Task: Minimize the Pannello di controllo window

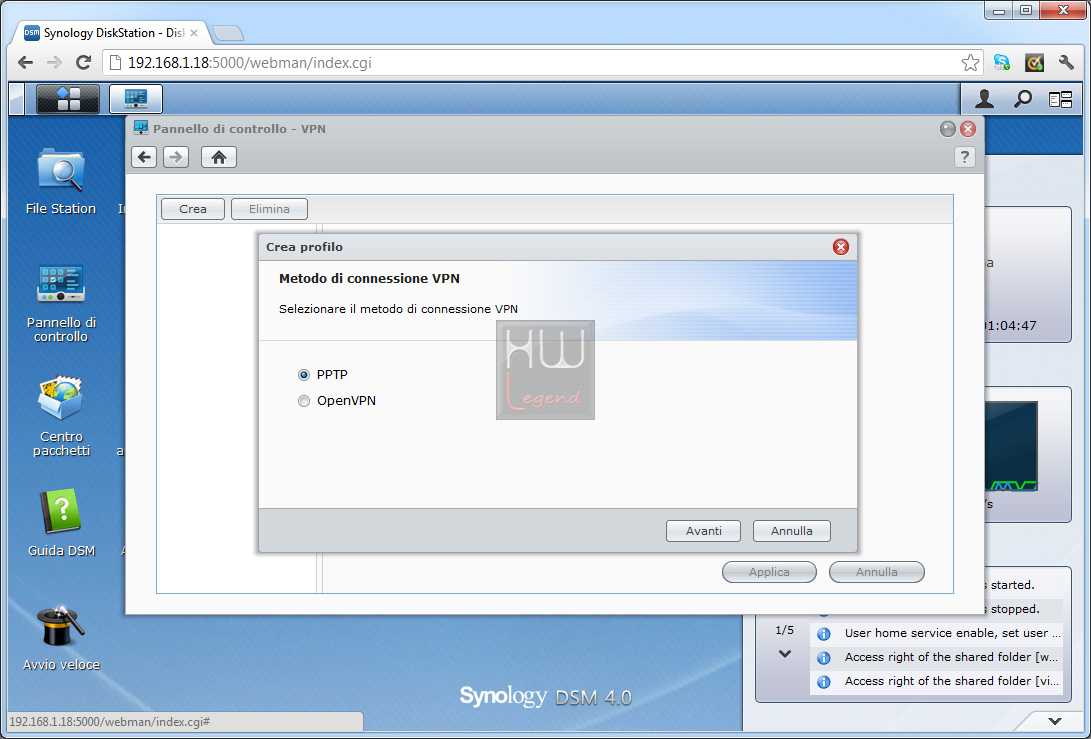Action: click(948, 129)
